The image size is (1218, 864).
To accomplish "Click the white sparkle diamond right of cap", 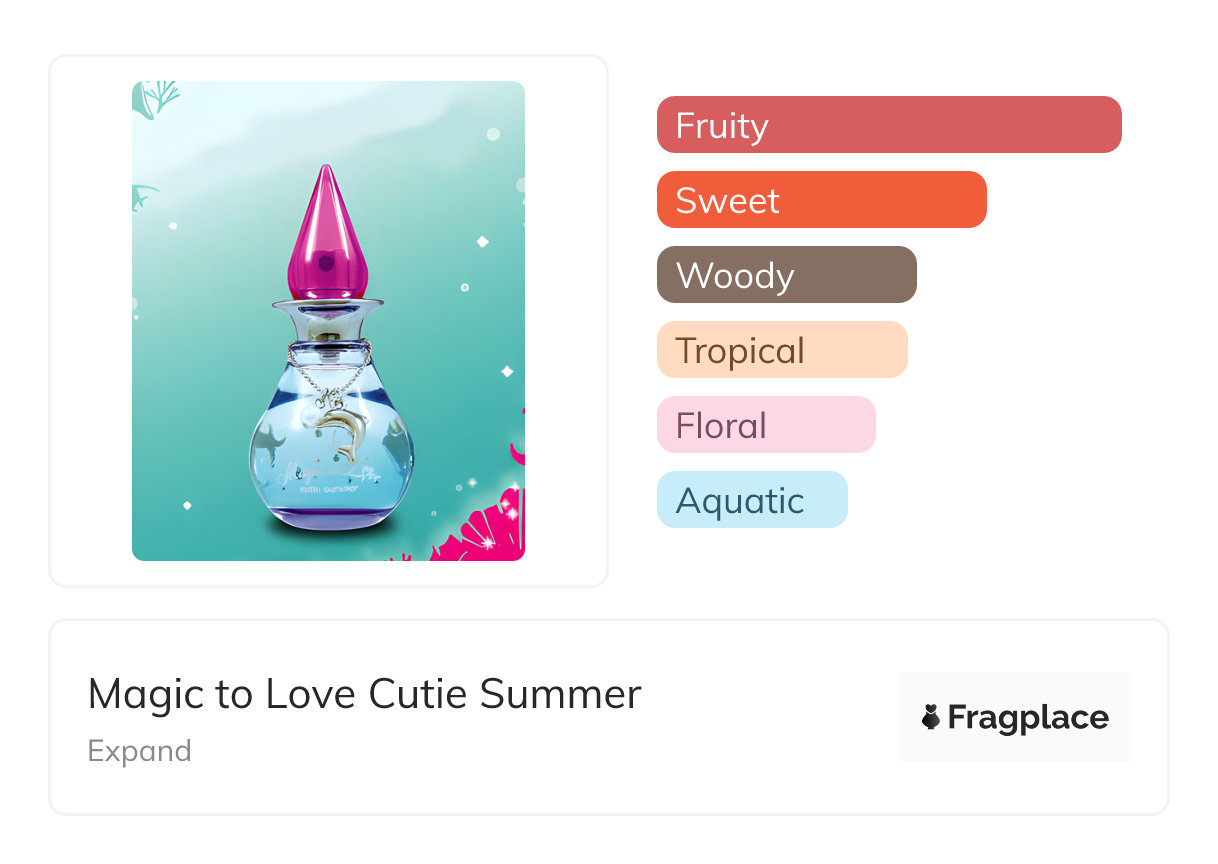I will click(x=482, y=241).
